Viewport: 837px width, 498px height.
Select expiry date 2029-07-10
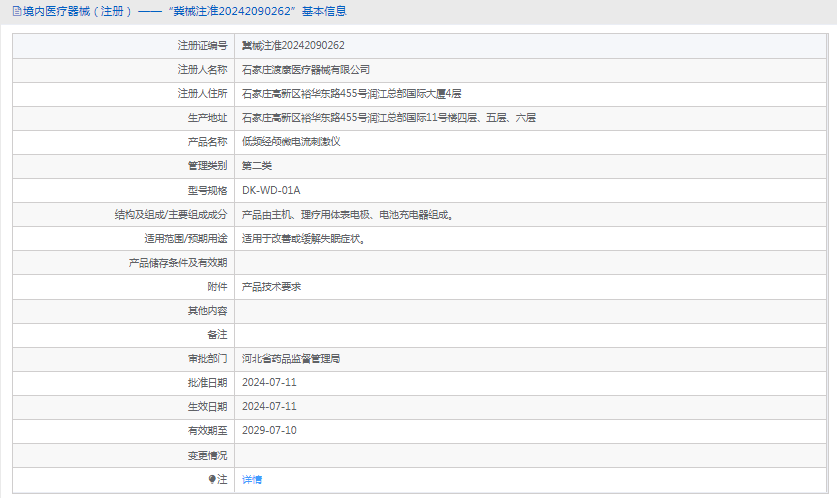tap(269, 431)
